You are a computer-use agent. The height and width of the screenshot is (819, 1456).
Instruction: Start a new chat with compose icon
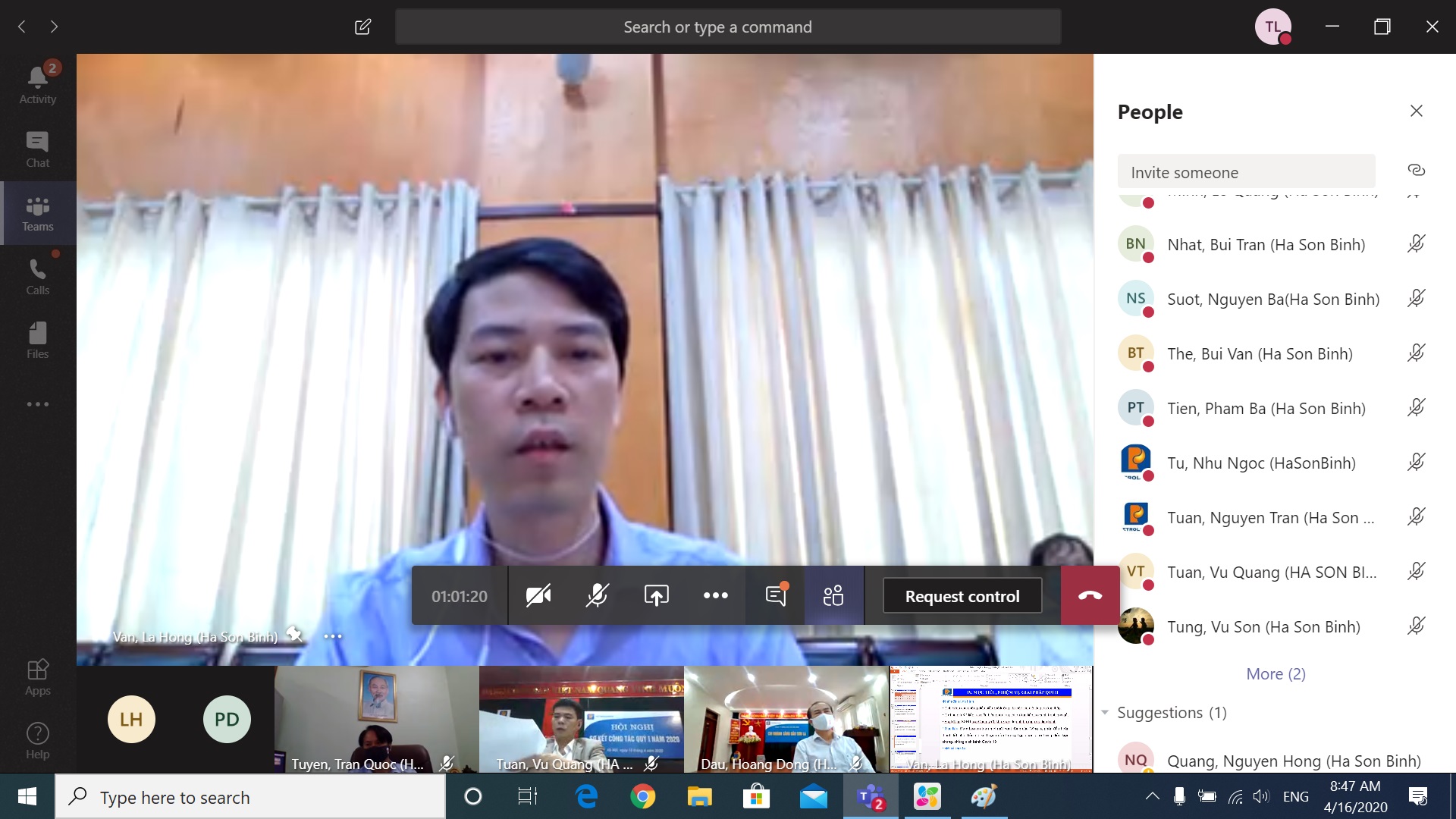(x=362, y=27)
